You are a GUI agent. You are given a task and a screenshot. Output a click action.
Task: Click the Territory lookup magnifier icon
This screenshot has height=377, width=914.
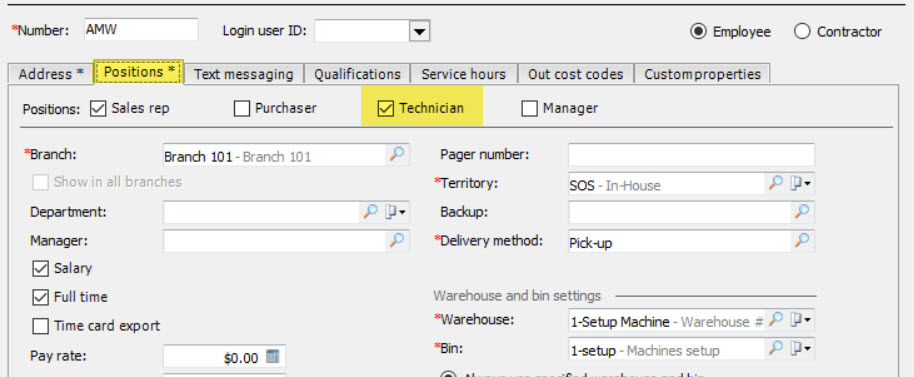(x=775, y=184)
